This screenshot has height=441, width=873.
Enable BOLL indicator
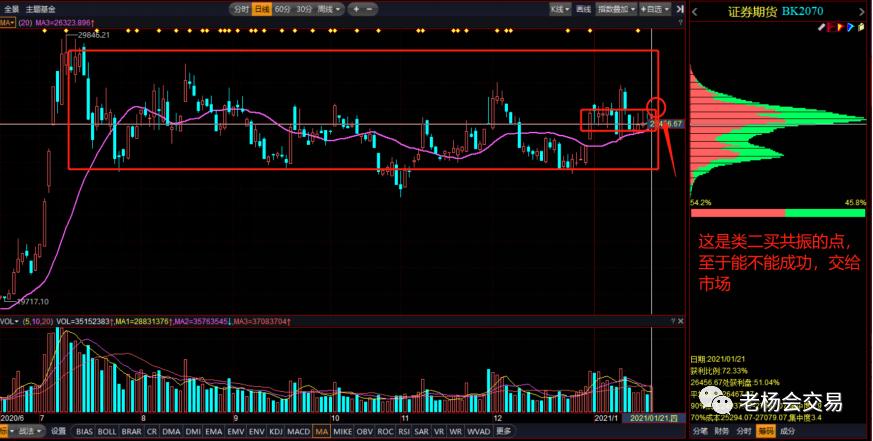tap(107, 432)
